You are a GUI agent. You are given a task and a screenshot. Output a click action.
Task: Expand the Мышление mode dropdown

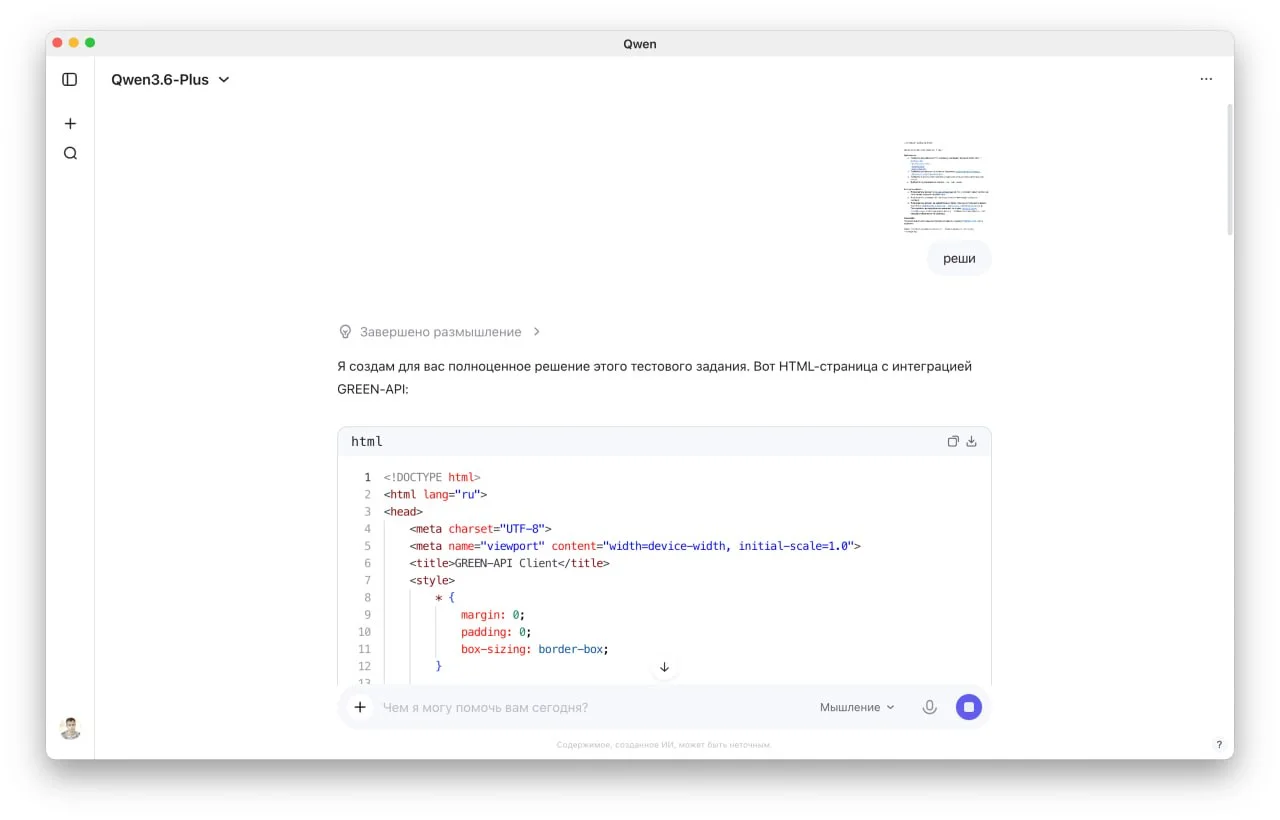[857, 707]
